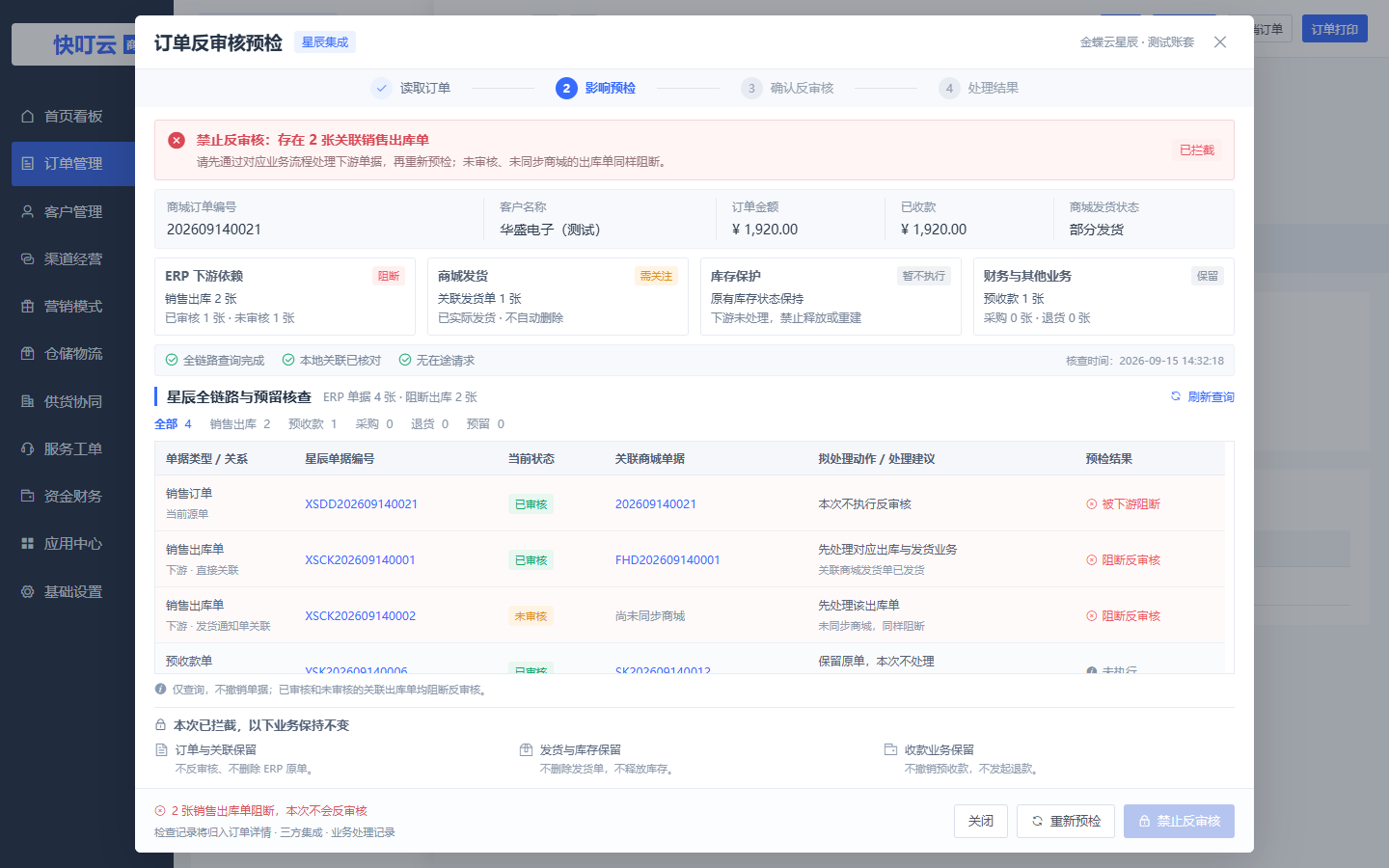Screen dimensions: 1389x868
Task: Click the 基础设置 gear icon in sidebar
Action: 28,591
